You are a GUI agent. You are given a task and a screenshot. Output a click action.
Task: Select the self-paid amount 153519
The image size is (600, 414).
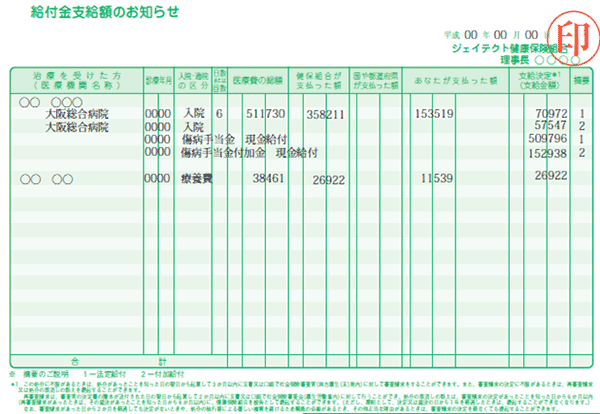434,114
